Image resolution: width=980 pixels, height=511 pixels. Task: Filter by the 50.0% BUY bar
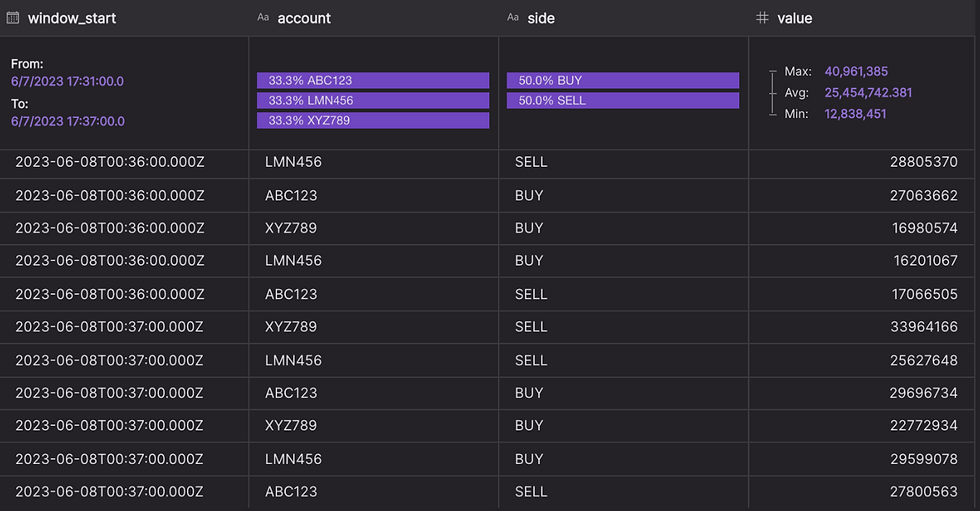click(x=622, y=81)
